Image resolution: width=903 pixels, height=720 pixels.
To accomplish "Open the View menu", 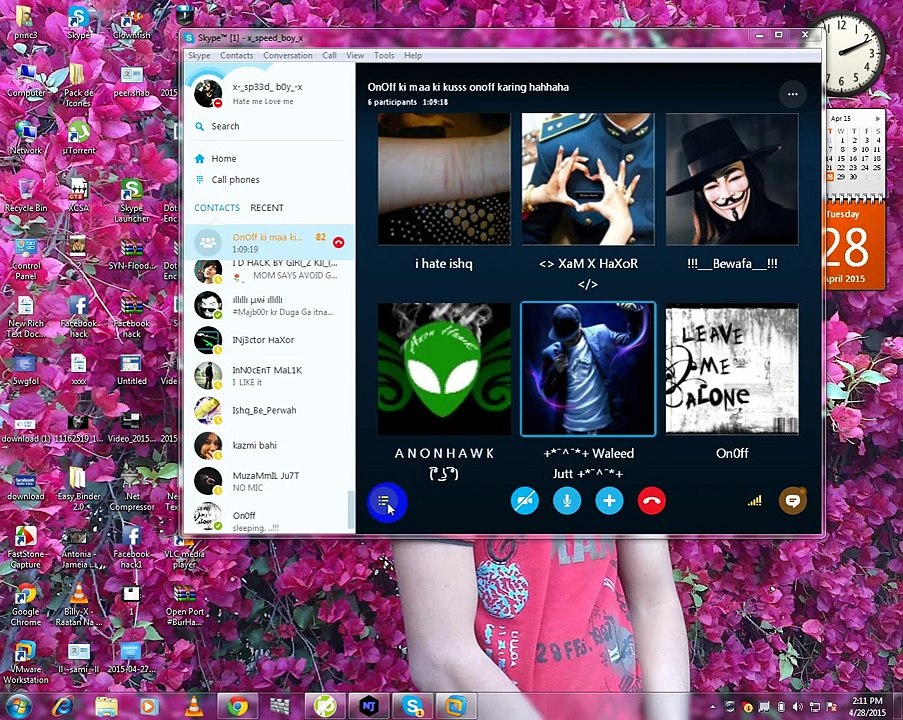I will (x=355, y=55).
